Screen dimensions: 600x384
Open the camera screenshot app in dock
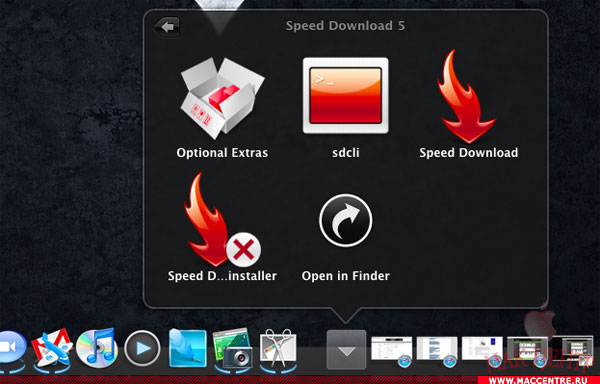click(233, 349)
